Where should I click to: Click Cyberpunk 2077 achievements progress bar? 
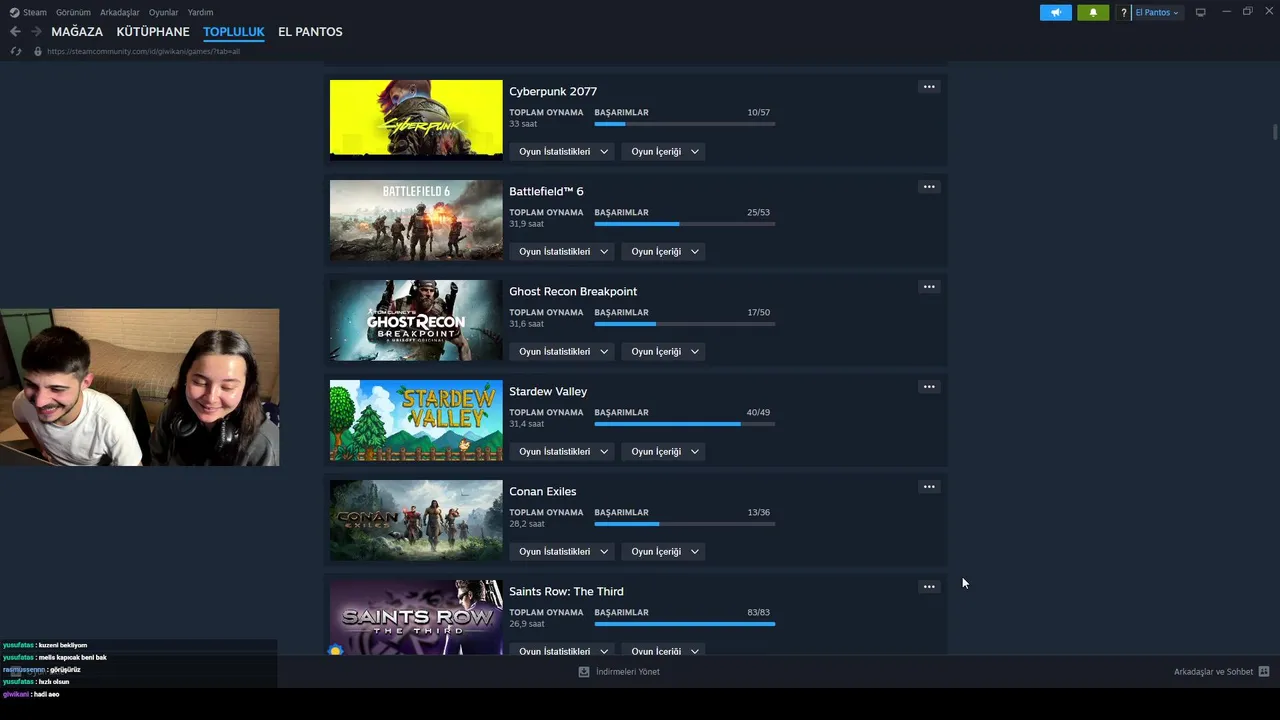pyautogui.click(x=684, y=124)
